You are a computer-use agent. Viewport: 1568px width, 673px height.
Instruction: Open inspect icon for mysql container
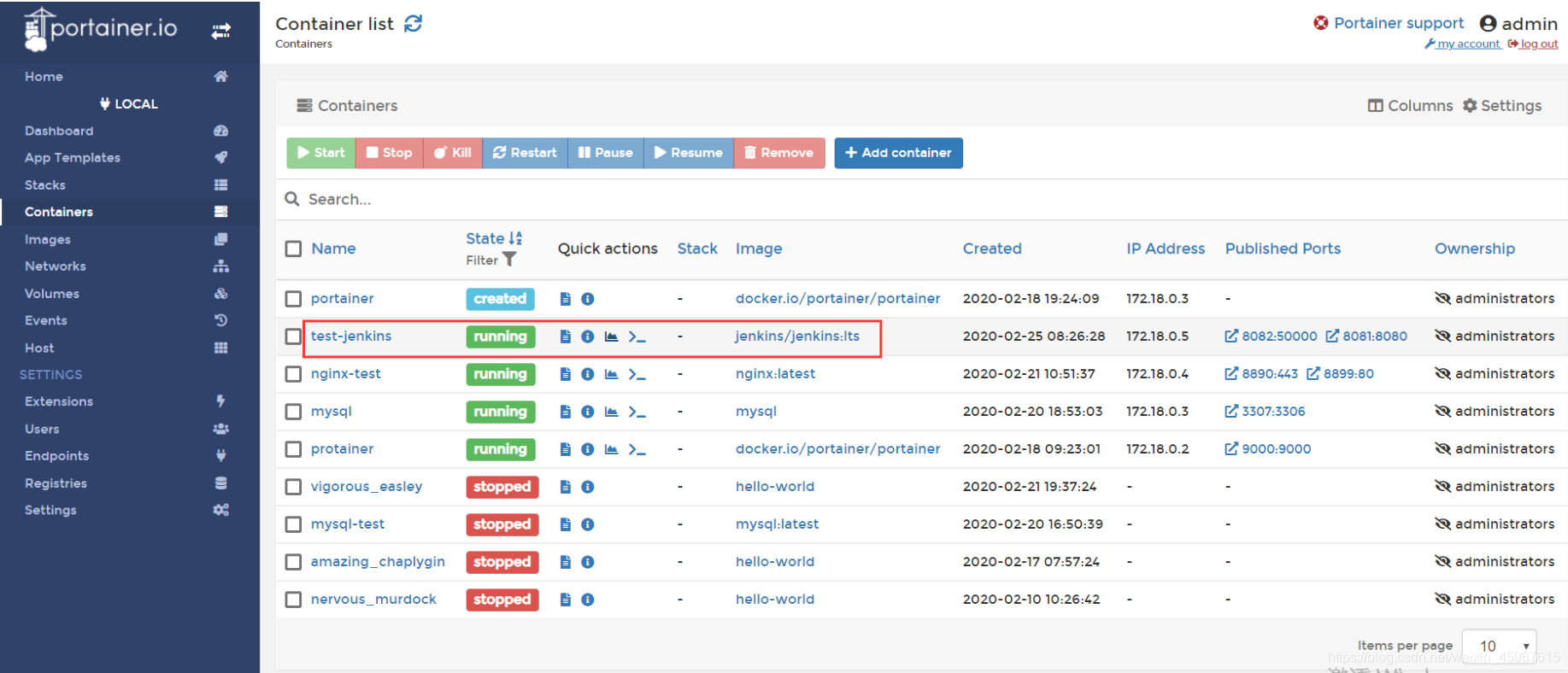[588, 412]
